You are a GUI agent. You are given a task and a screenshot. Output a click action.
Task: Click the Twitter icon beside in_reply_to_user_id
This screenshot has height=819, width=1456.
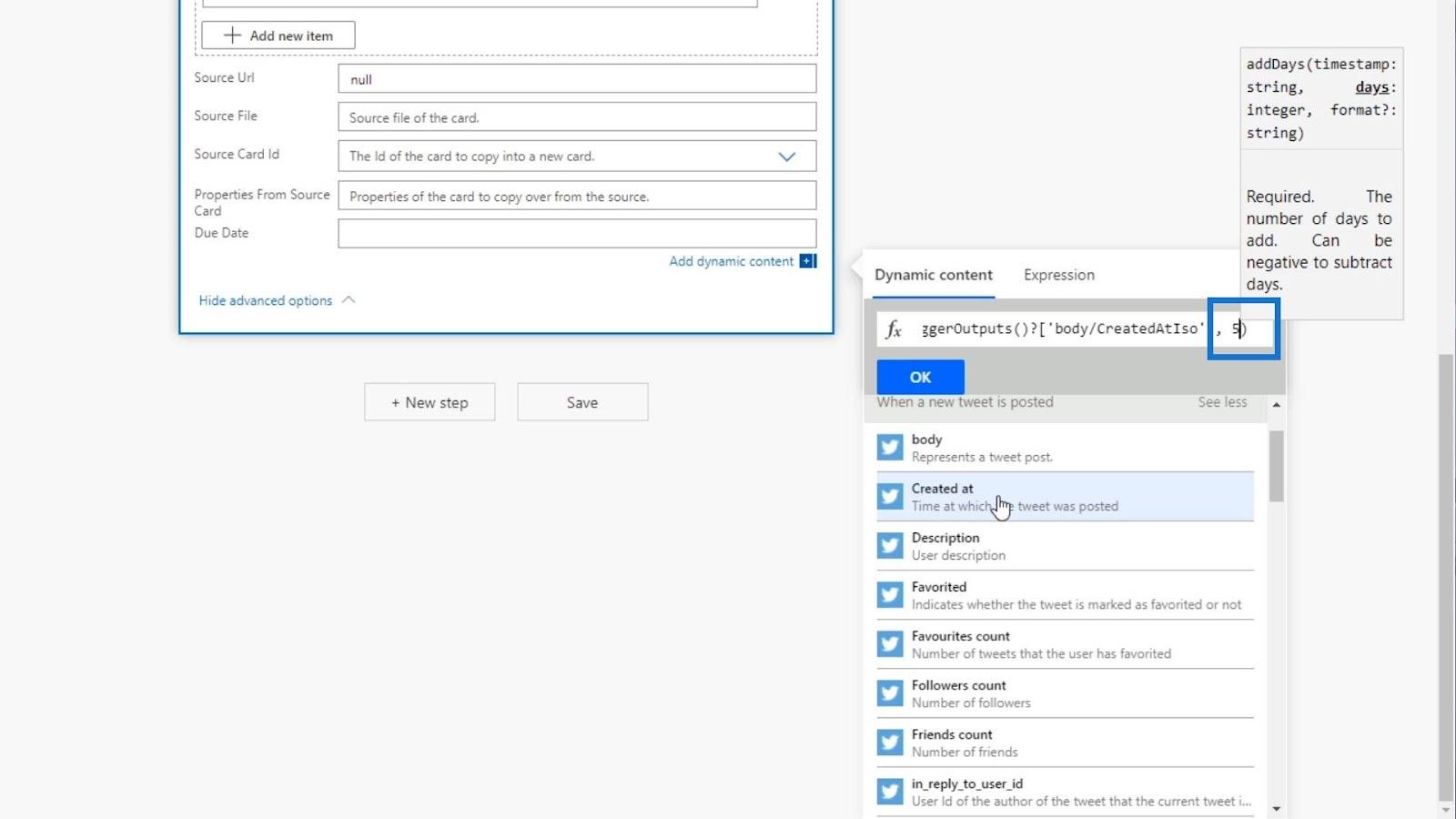point(890,792)
